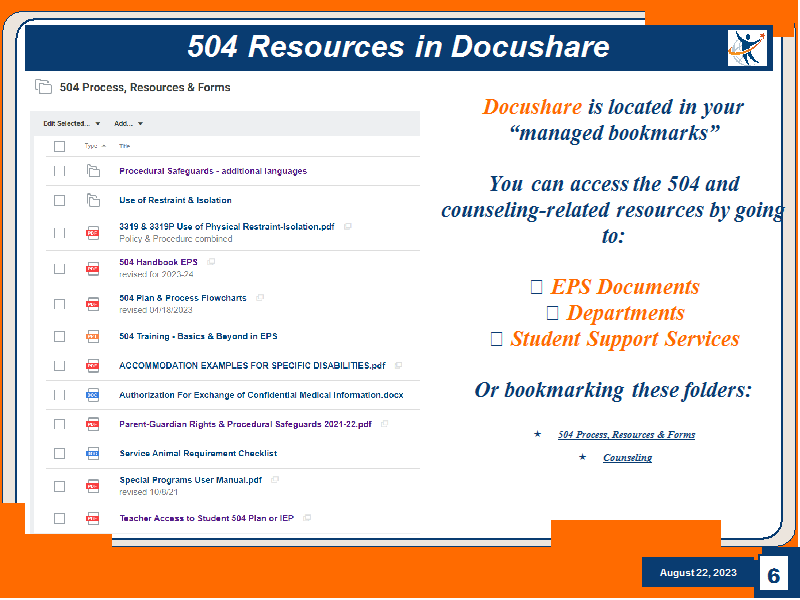
Task: Open 504 Training - Basics & Beyond in EPS
Action: (198, 336)
